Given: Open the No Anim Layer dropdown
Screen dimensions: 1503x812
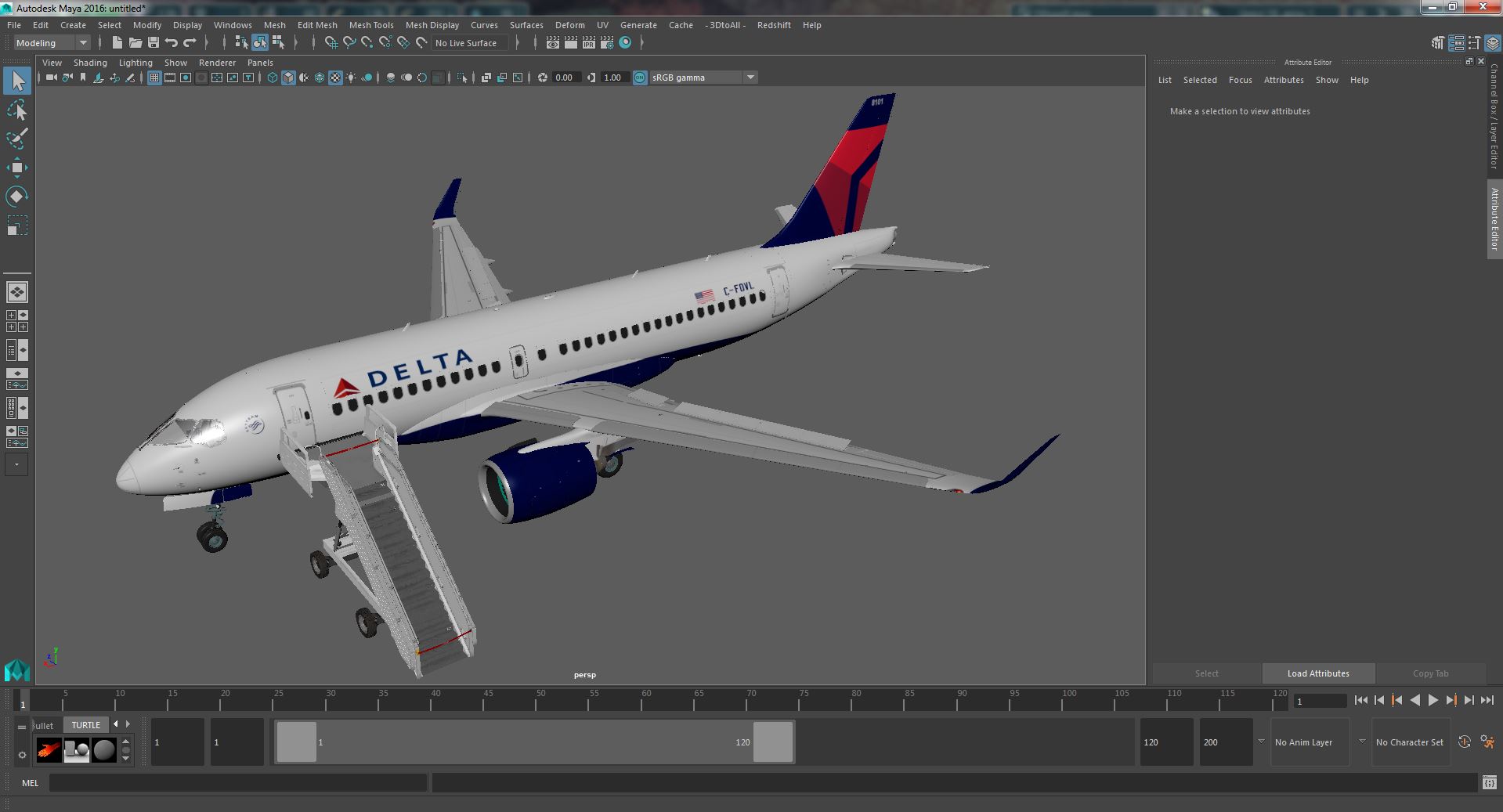Looking at the screenshot, I should coord(1310,742).
